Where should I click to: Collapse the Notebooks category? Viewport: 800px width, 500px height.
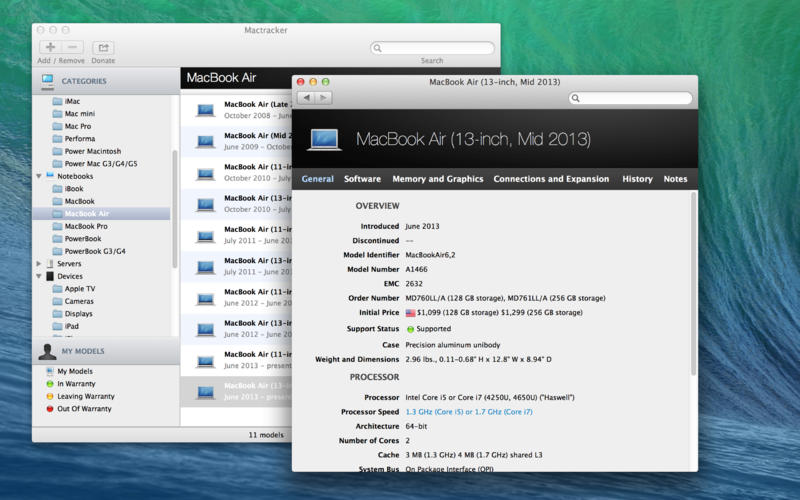click(39, 176)
